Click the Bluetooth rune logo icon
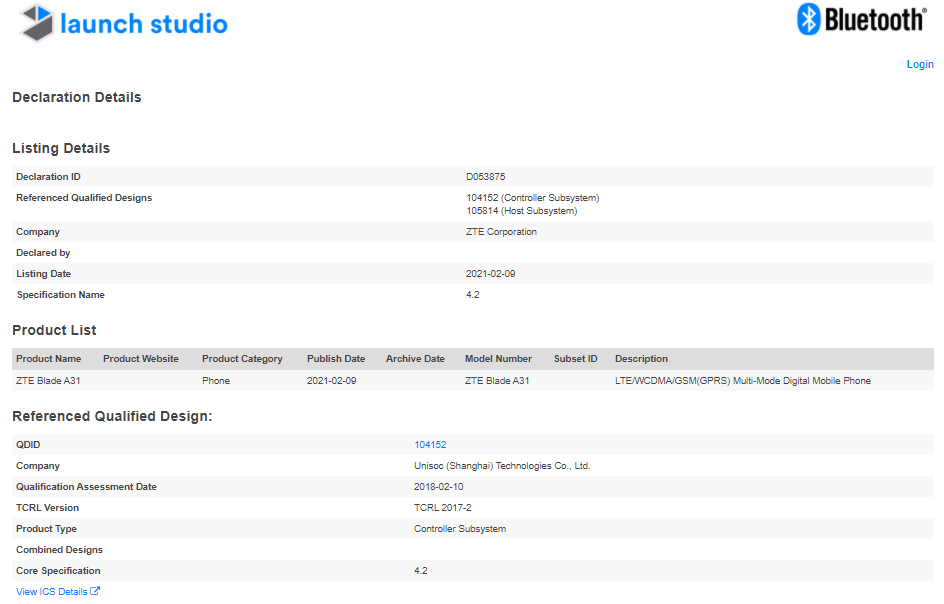This screenshot has height=604, width=944. tap(808, 19)
